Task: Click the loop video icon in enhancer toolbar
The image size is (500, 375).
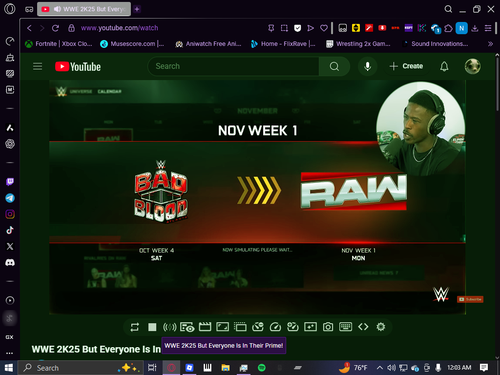Action: pos(135,327)
